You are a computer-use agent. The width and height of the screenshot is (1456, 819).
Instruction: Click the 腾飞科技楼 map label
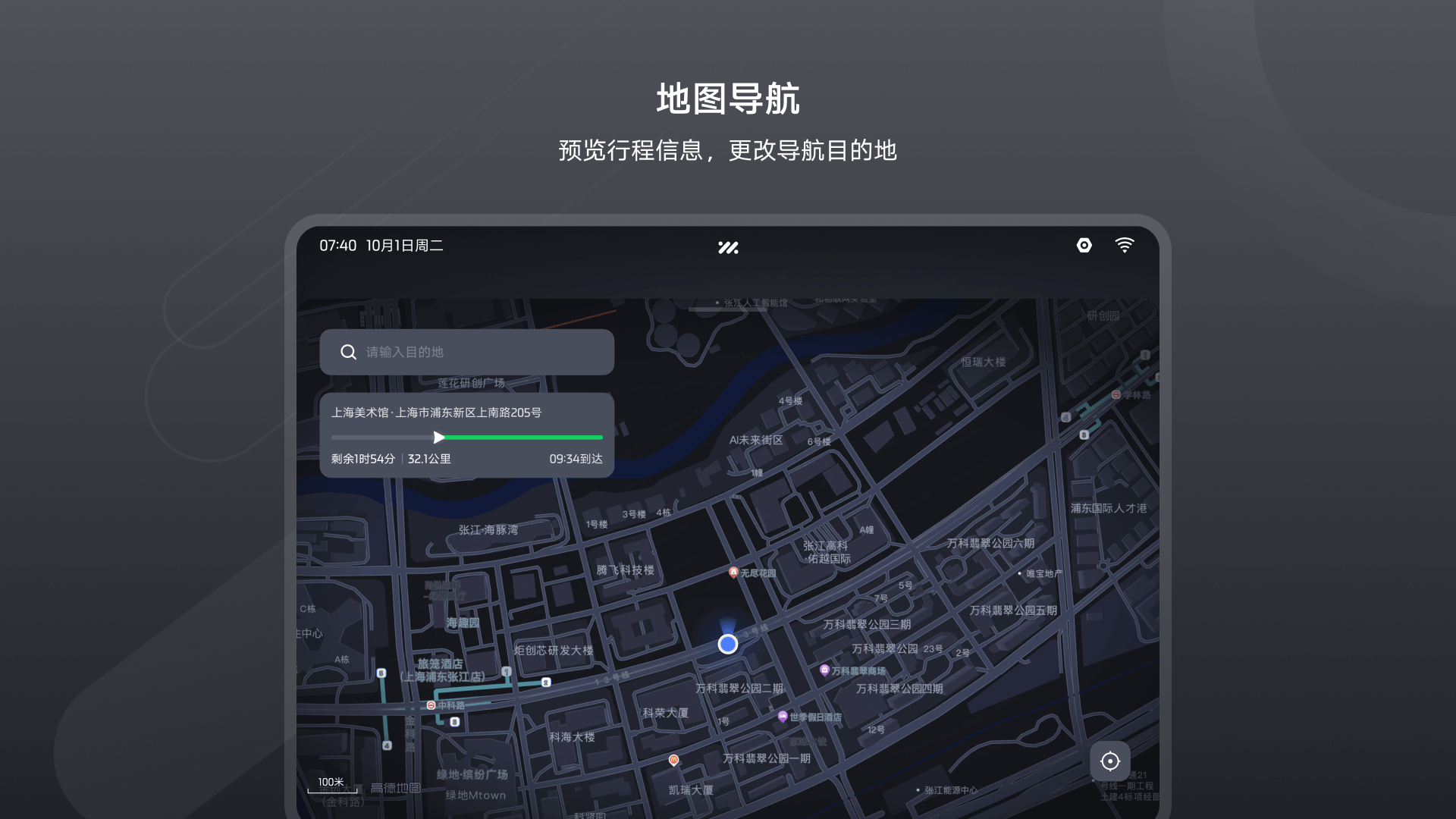(x=625, y=570)
